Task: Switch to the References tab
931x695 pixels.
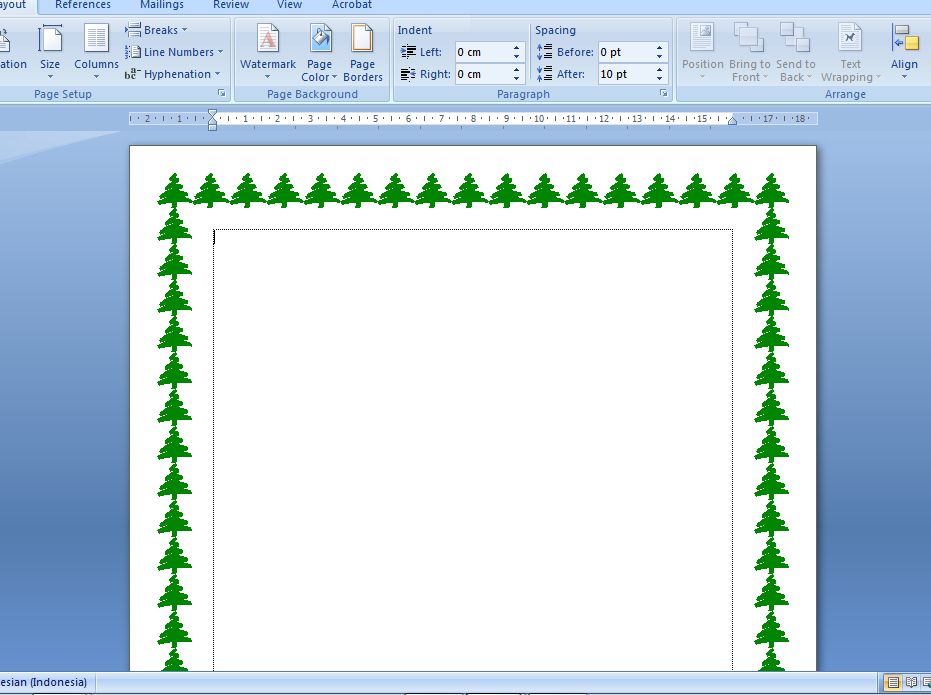Action: (83, 5)
